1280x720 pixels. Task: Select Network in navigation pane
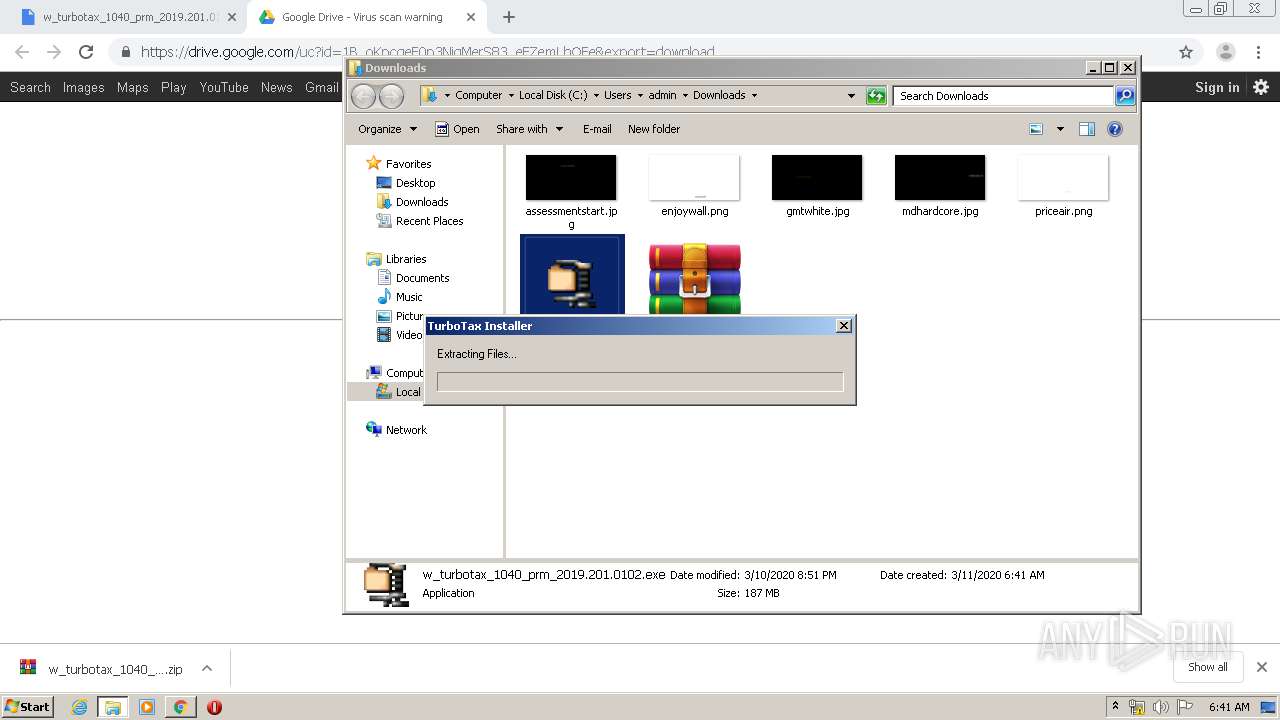point(397,430)
